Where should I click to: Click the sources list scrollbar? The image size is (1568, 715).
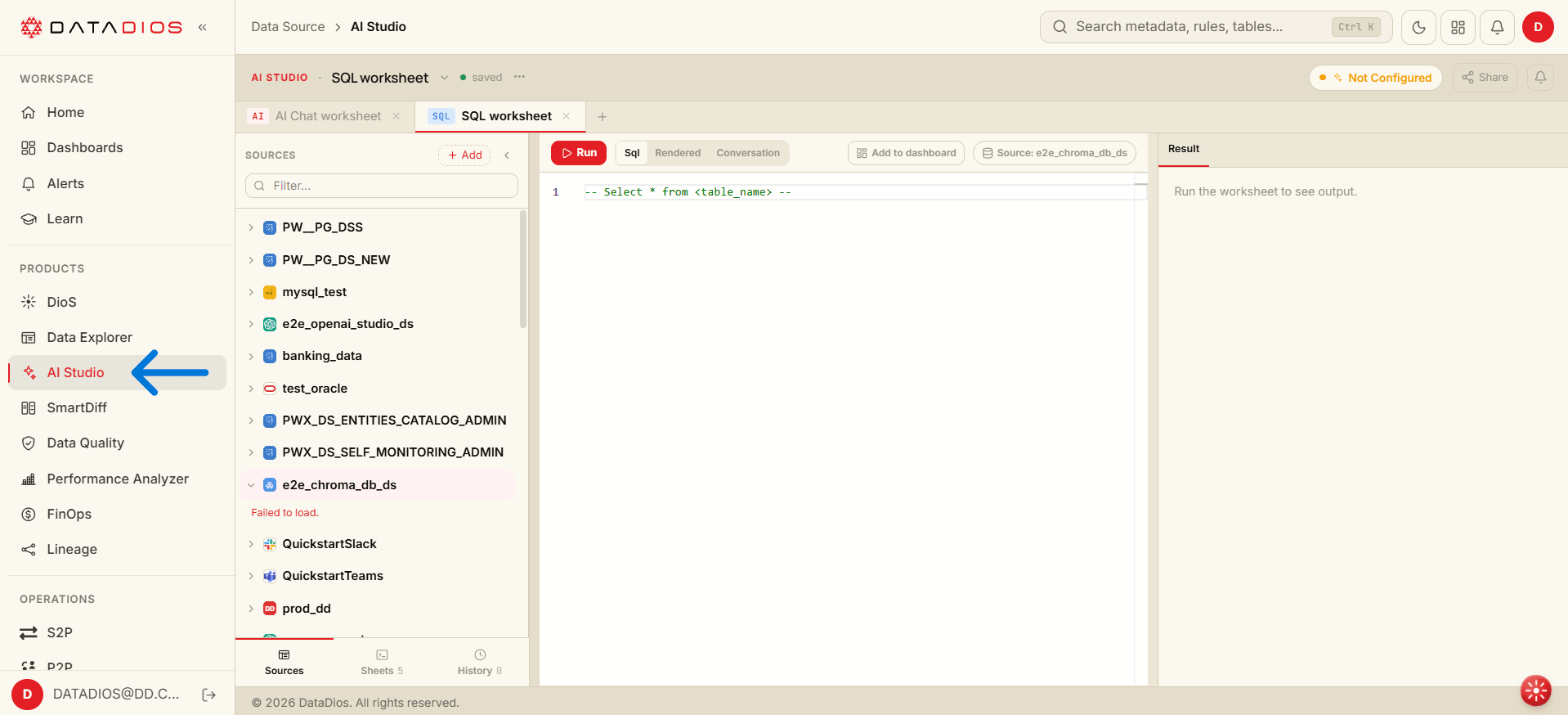coord(523,270)
